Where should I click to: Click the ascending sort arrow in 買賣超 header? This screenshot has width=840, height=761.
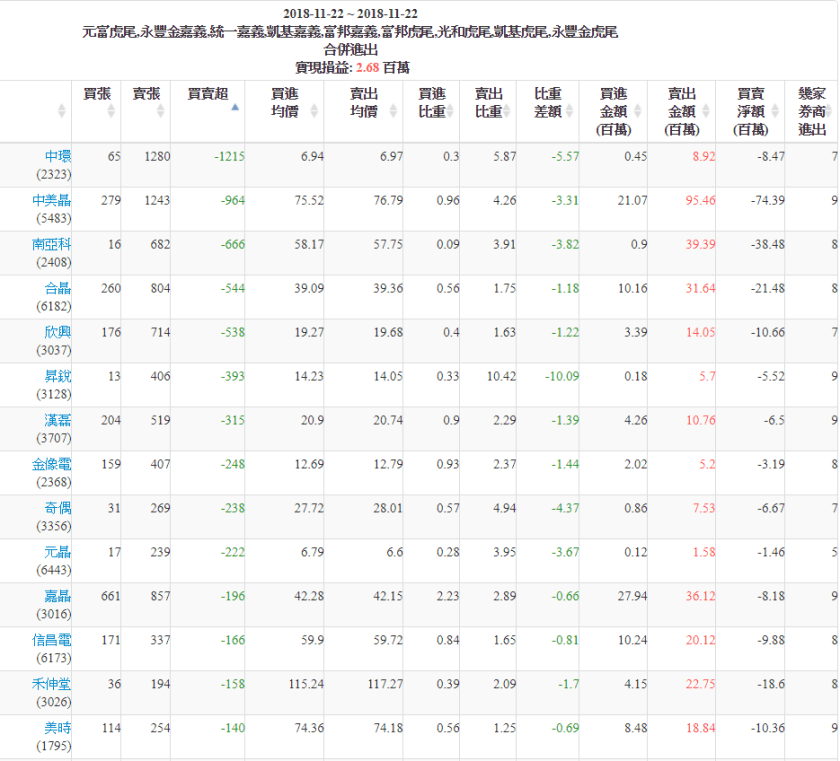pos(235,107)
